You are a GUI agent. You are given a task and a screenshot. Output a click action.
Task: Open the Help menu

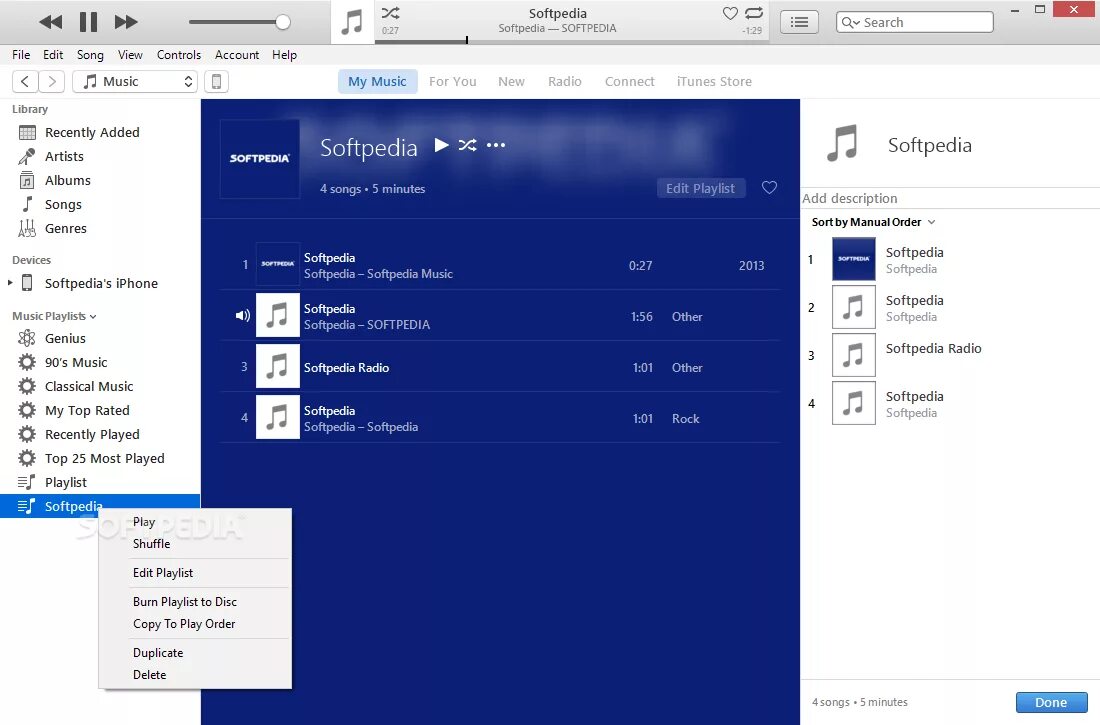pyautogui.click(x=284, y=55)
